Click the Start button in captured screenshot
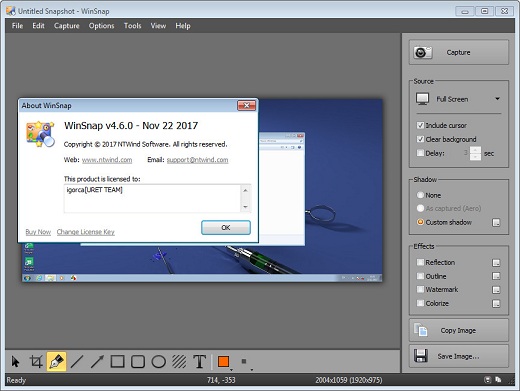 point(27,278)
